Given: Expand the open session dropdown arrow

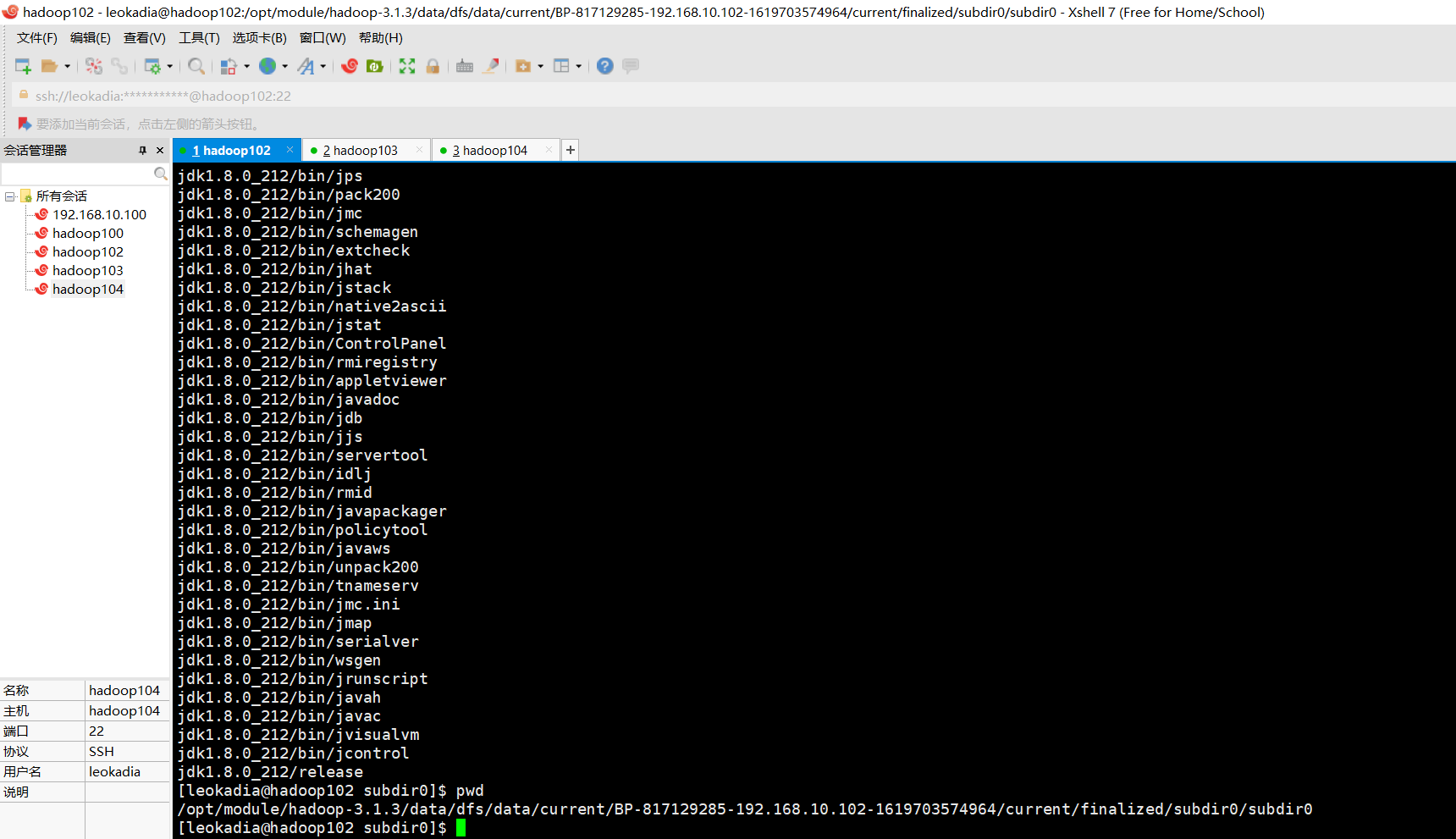Looking at the screenshot, I should [x=68, y=66].
